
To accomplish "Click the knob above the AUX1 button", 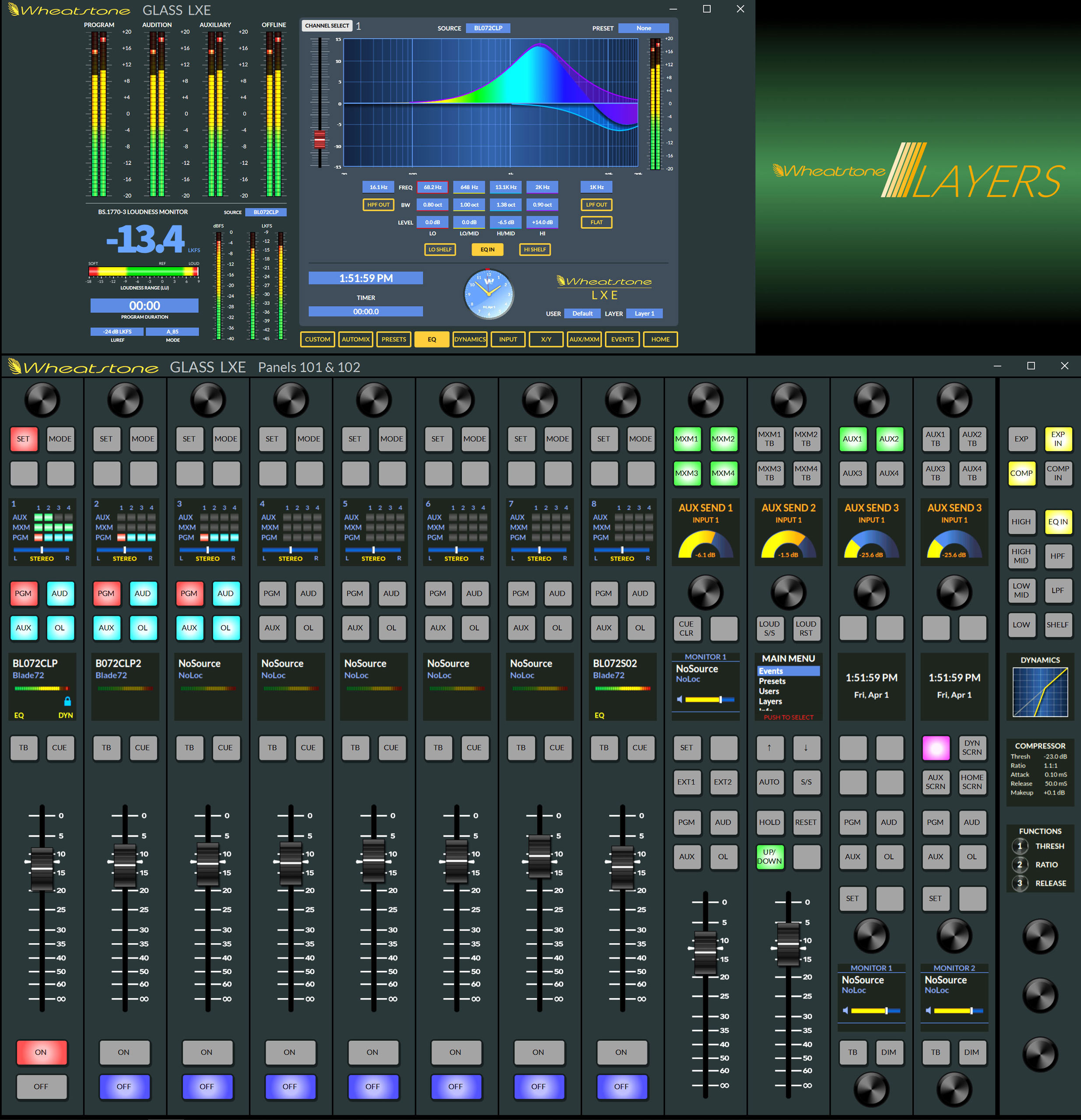I will pos(871,399).
